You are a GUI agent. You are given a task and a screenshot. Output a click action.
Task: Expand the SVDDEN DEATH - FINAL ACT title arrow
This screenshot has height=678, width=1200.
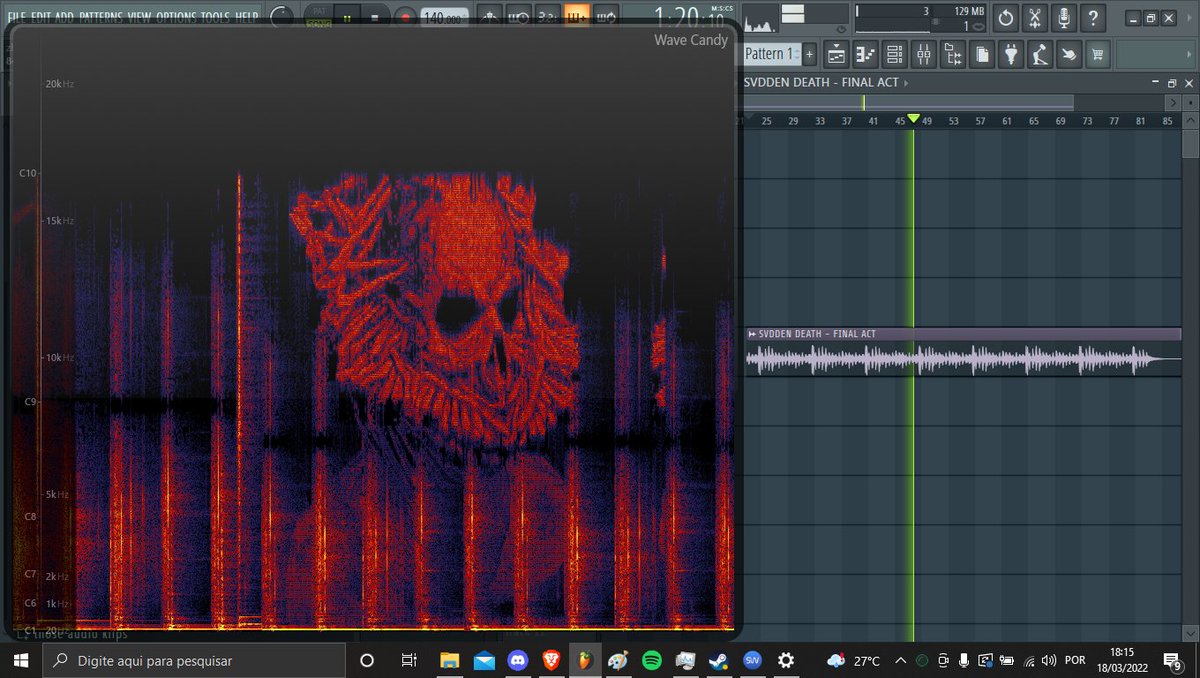907,83
